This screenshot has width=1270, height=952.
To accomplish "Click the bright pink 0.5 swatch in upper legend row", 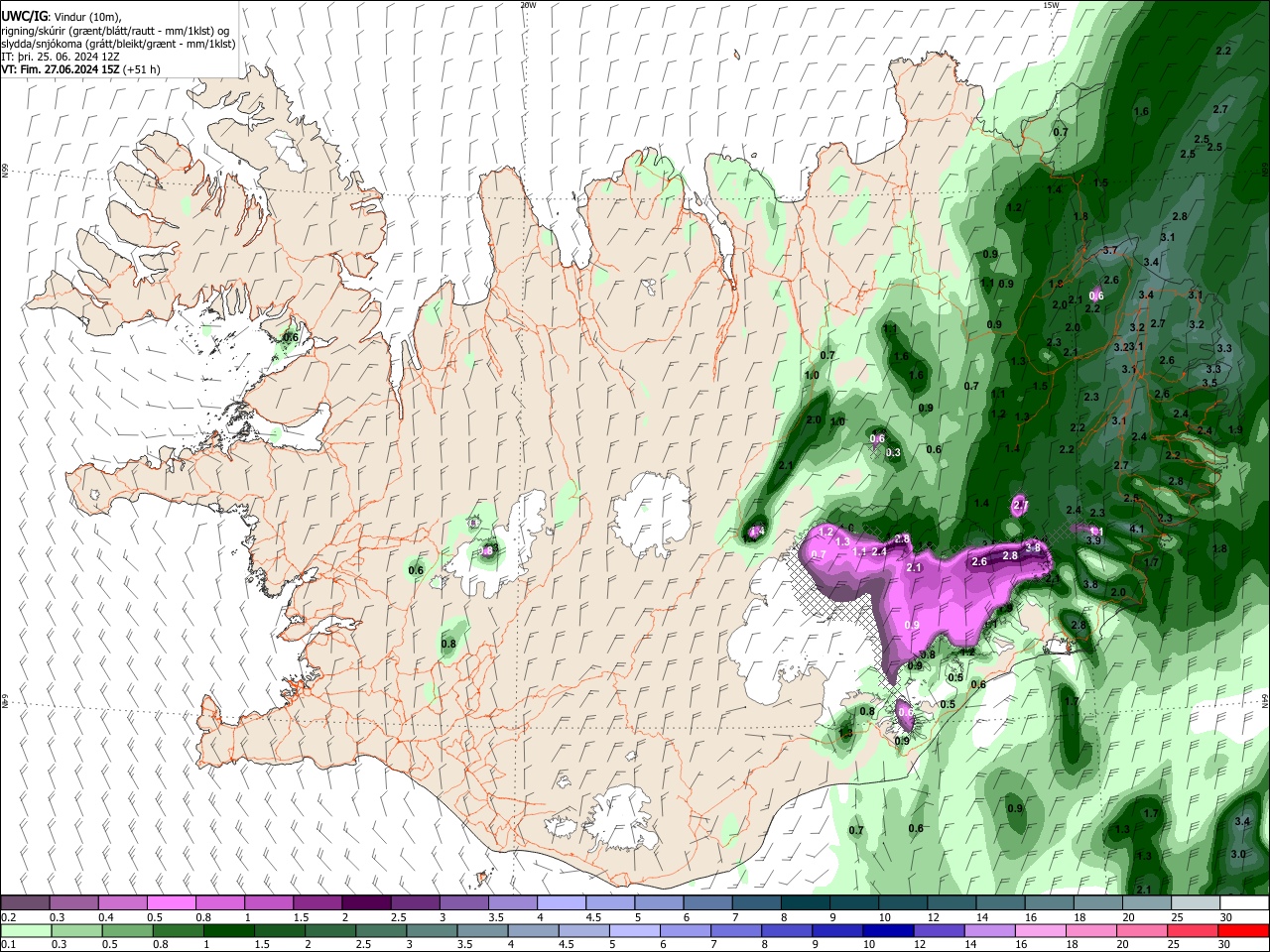I will pyautogui.click(x=171, y=902).
